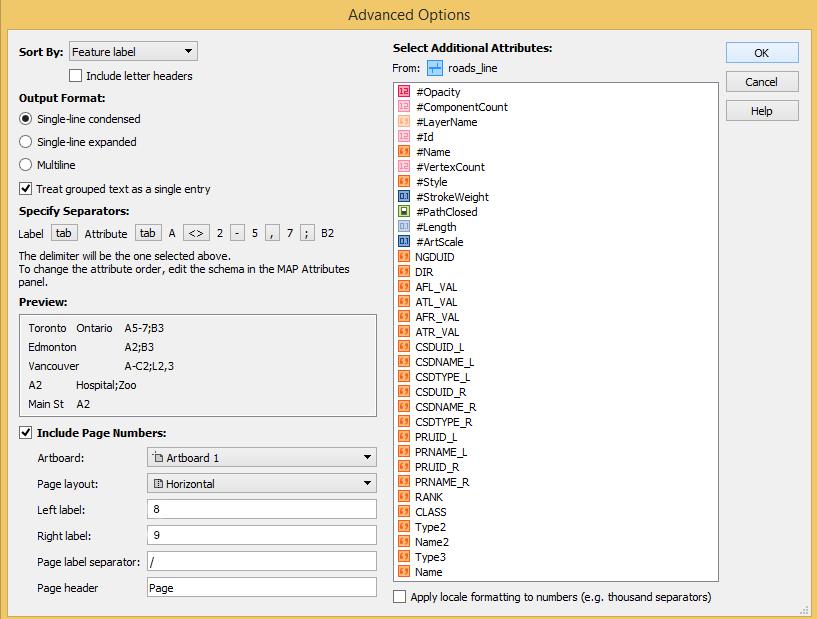
Task: Click the #PathClosed boolean attribute icon
Action: coord(404,212)
